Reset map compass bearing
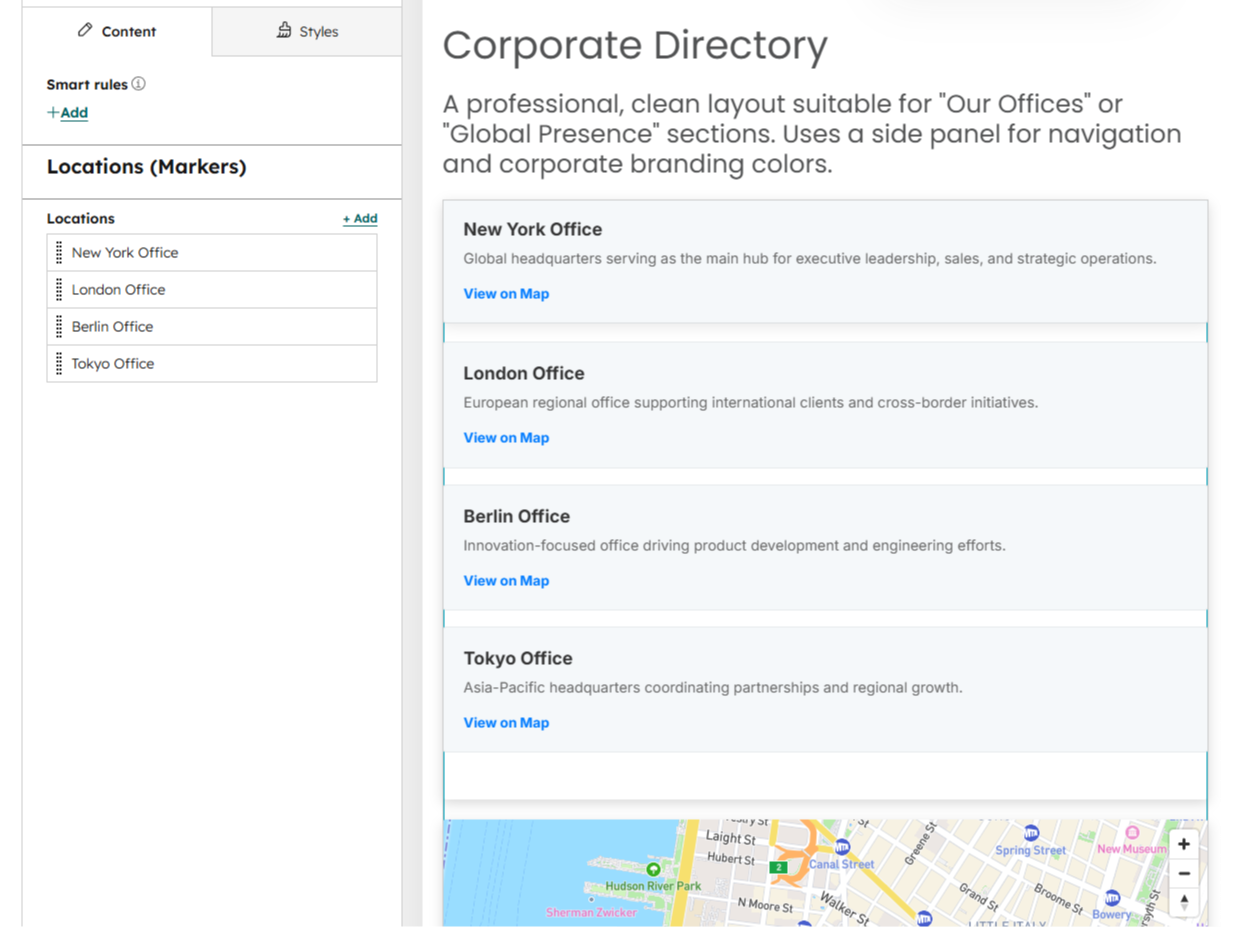 tap(1183, 902)
